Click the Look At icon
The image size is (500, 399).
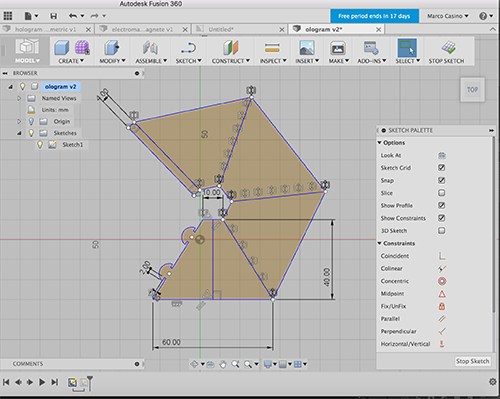click(442, 155)
